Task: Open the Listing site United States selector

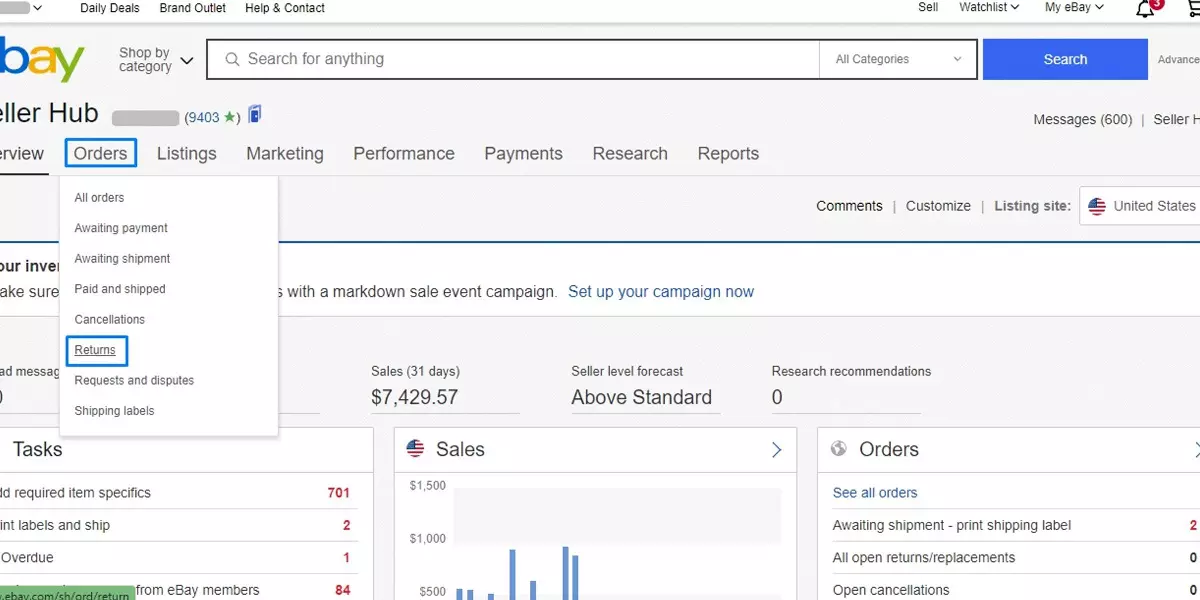Action: coord(1140,206)
